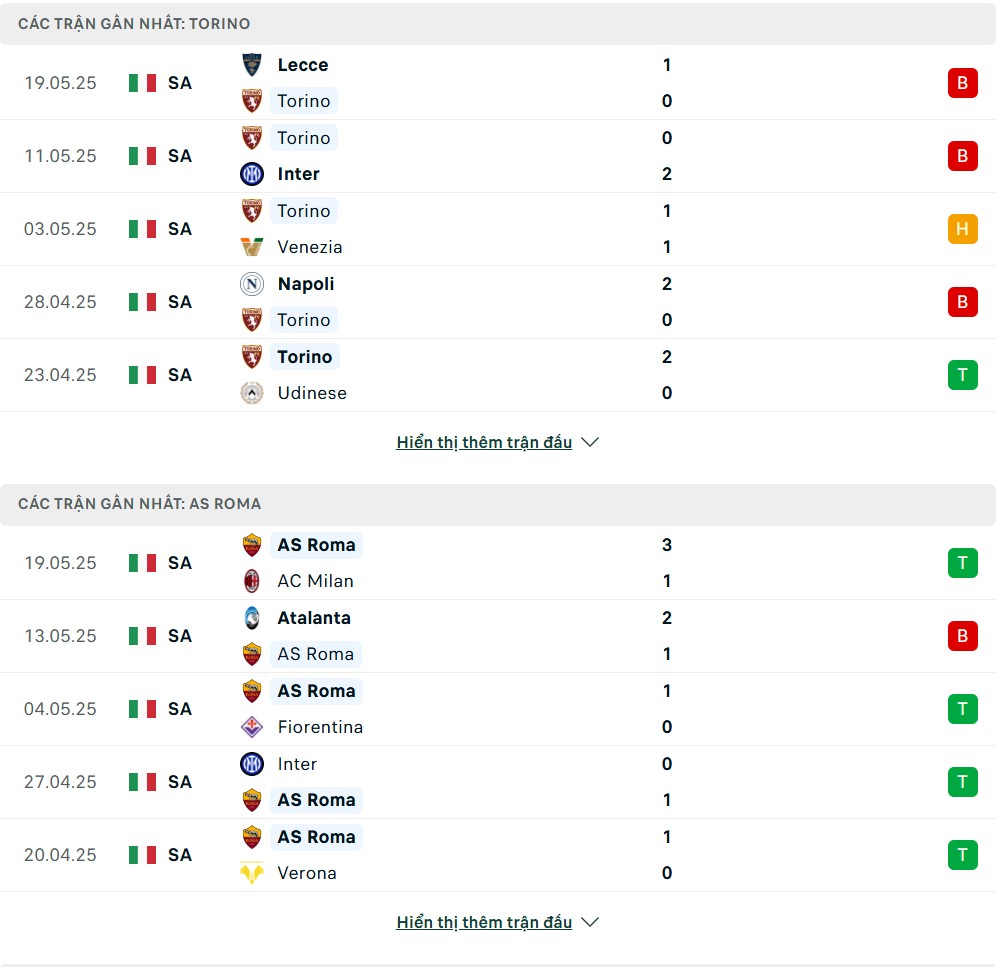Open 'Hiển thị thêm trận đấu' under AS Roma

coord(484,922)
